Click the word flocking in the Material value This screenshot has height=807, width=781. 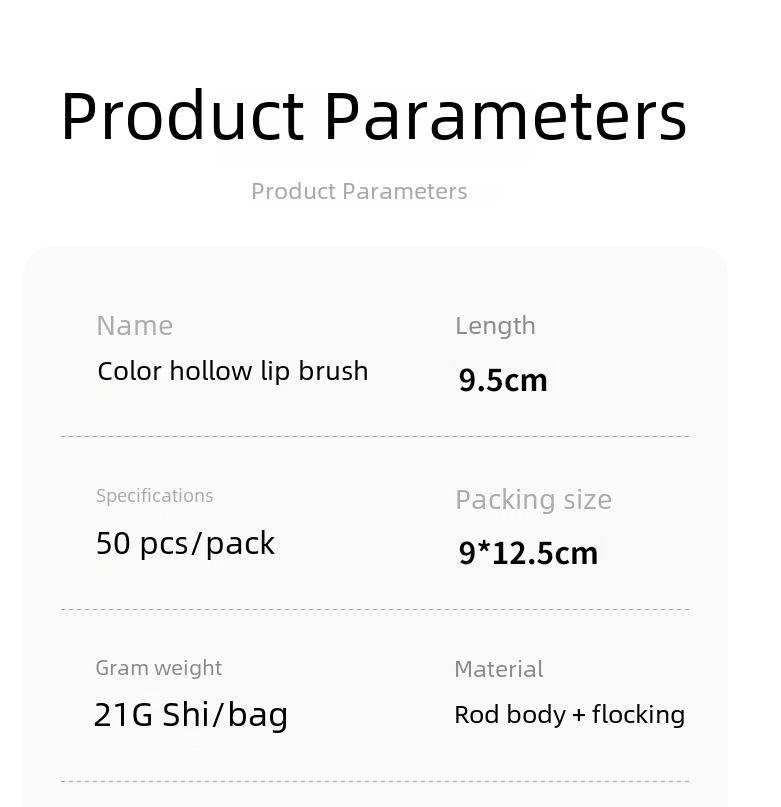(x=638, y=715)
